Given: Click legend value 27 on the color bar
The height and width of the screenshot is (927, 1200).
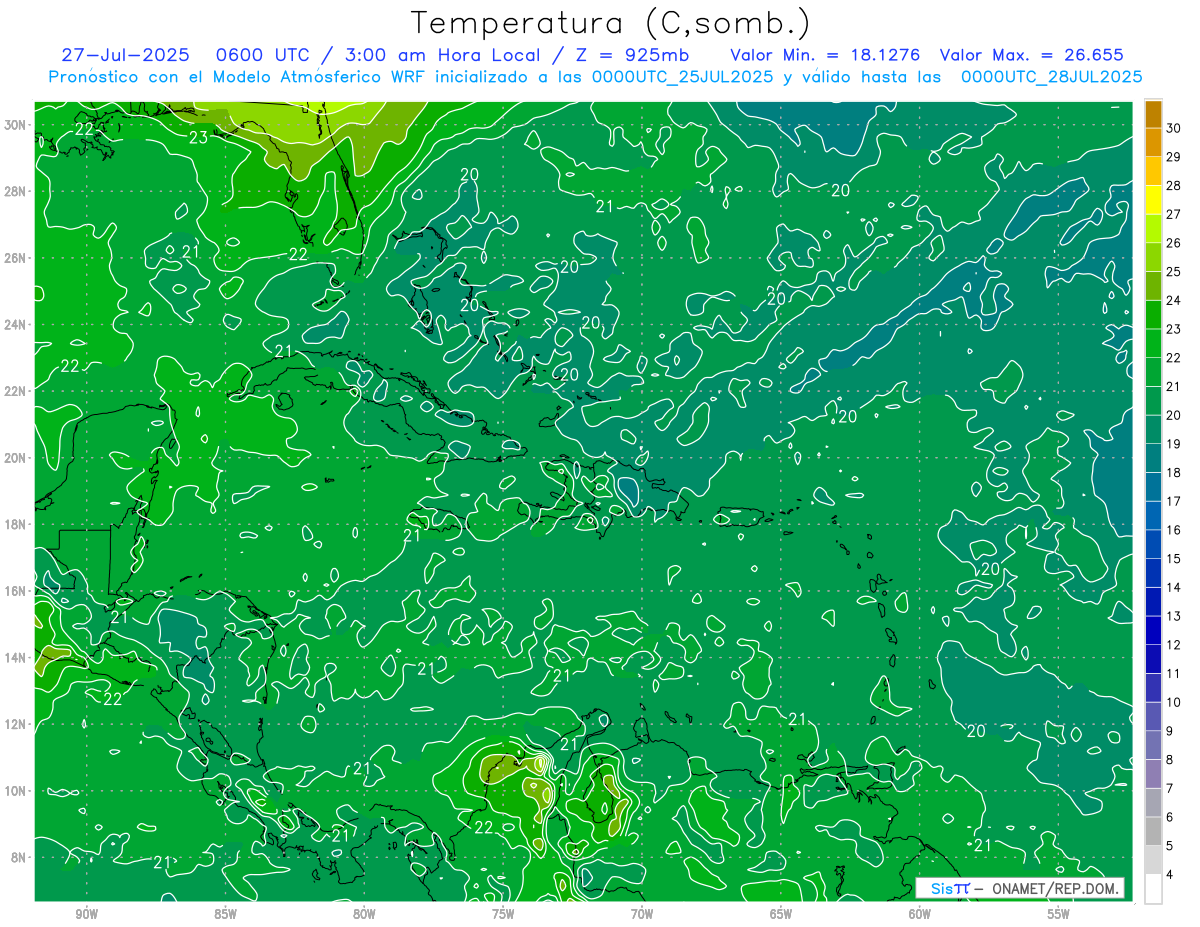Looking at the screenshot, I should 1174,214.
